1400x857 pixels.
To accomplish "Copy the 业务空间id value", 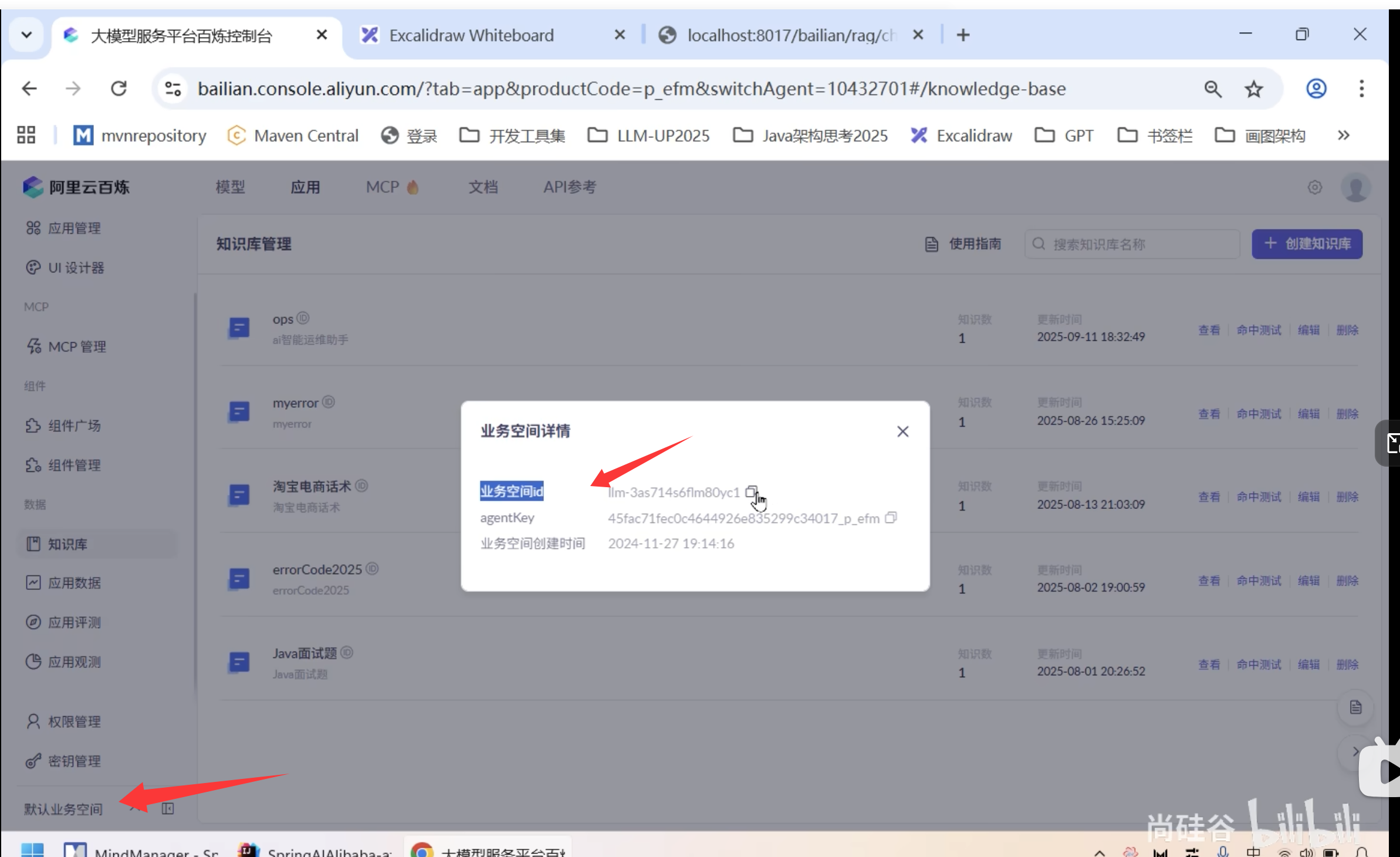I will (751, 491).
